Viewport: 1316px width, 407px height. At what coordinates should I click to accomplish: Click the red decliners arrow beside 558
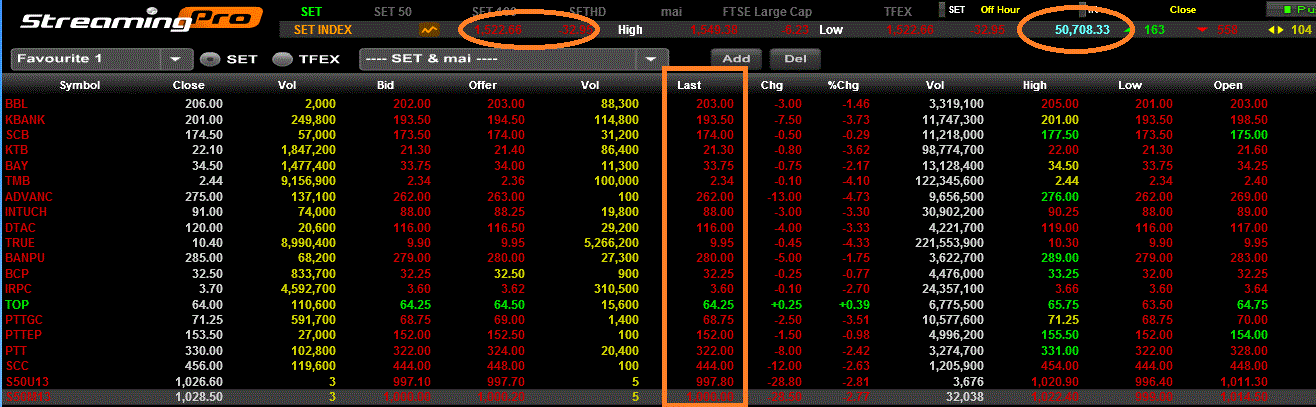click(1201, 30)
